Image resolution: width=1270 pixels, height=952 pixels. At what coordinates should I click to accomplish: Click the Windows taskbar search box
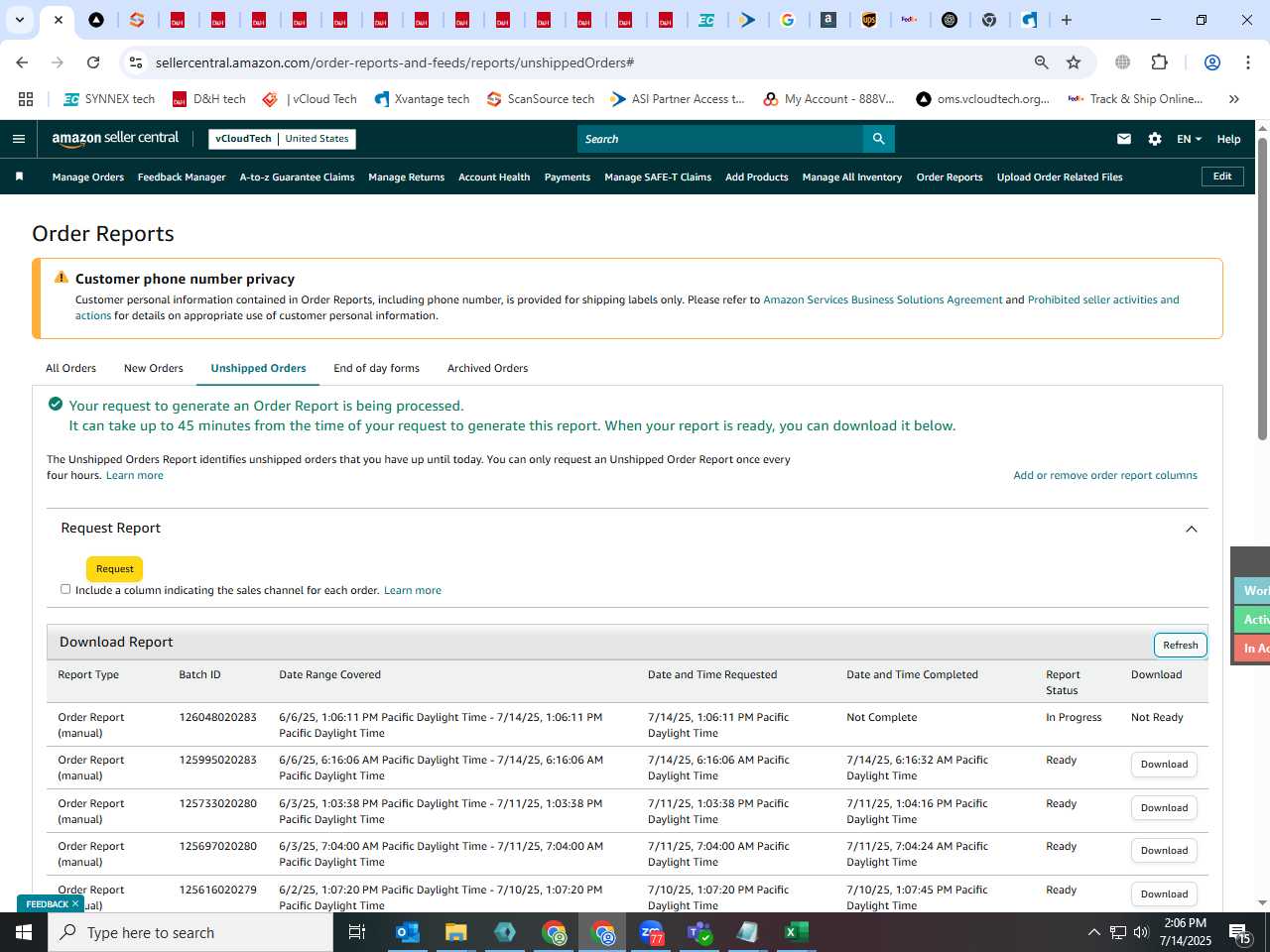tap(190, 932)
